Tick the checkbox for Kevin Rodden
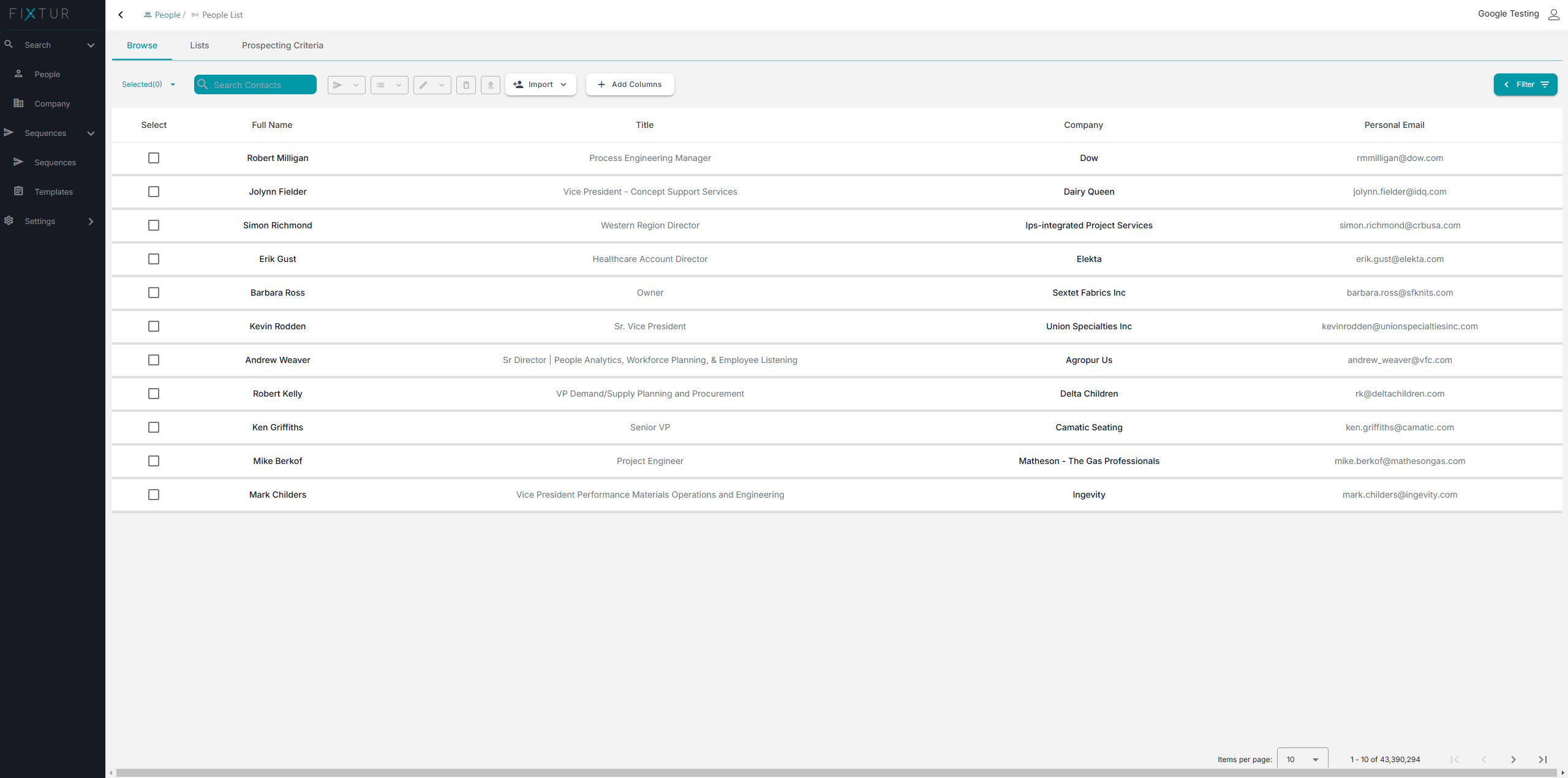This screenshot has height=778, width=1568. [154, 326]
